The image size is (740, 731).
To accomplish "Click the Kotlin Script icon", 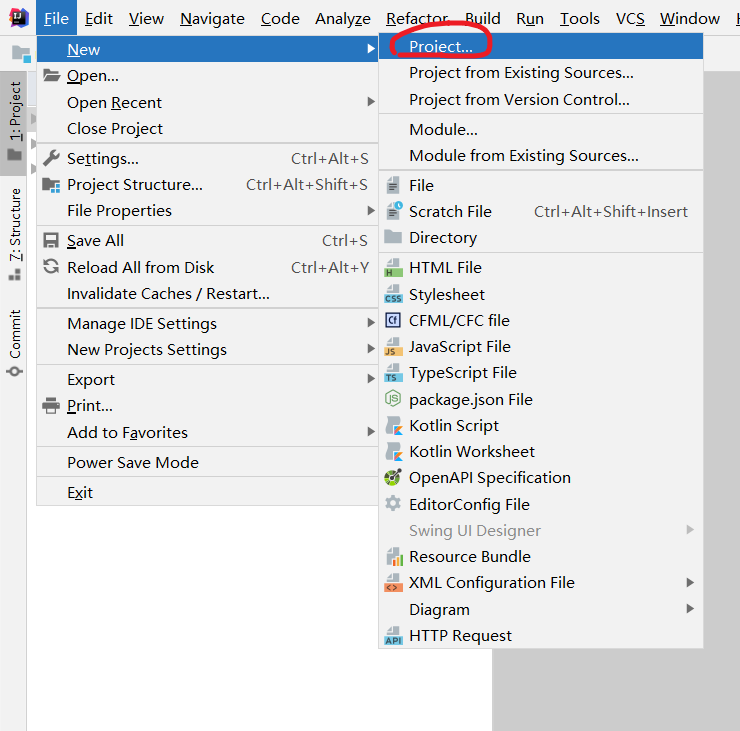I will click(x=394, y=426).
